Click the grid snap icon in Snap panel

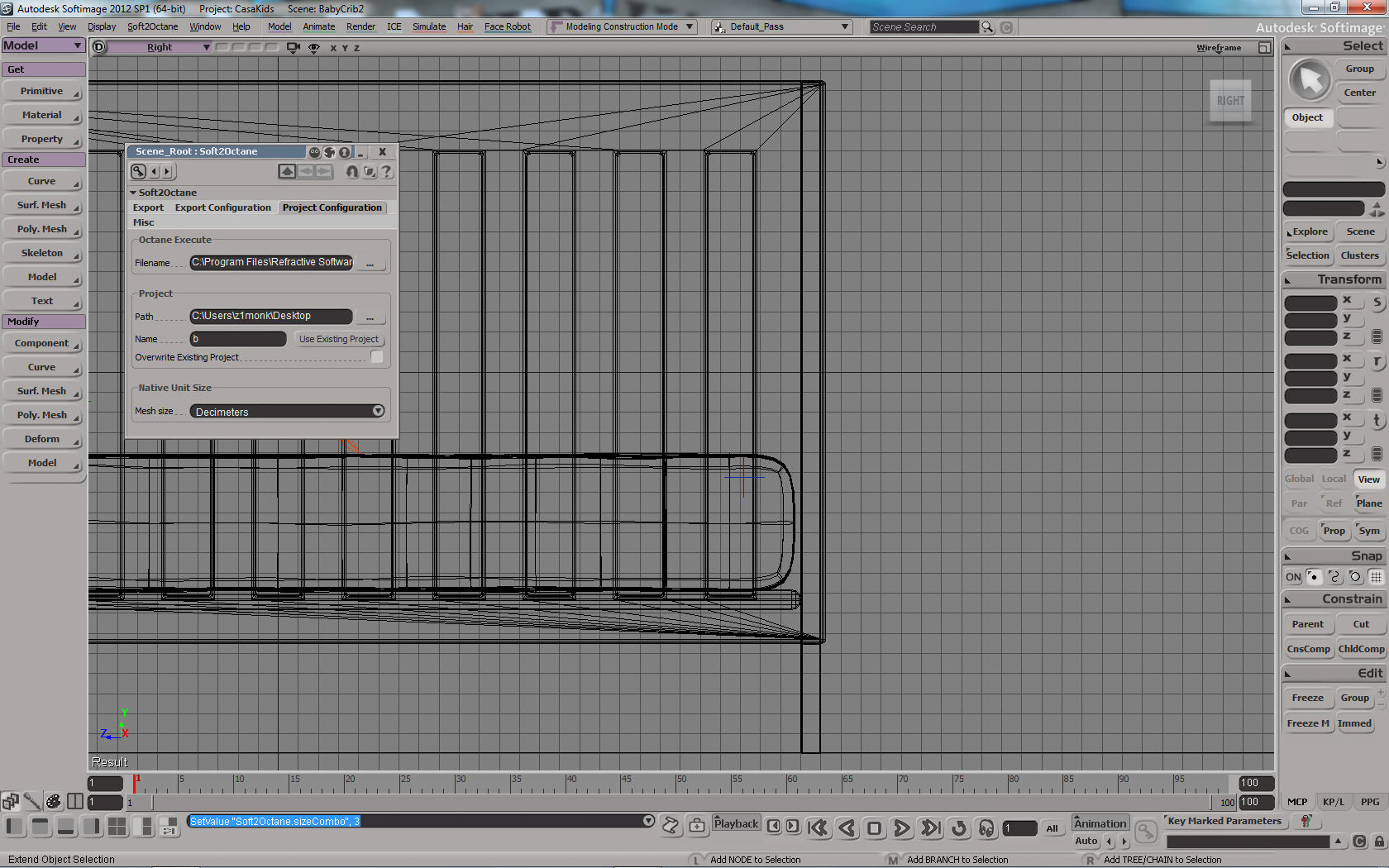[1376, 577]
